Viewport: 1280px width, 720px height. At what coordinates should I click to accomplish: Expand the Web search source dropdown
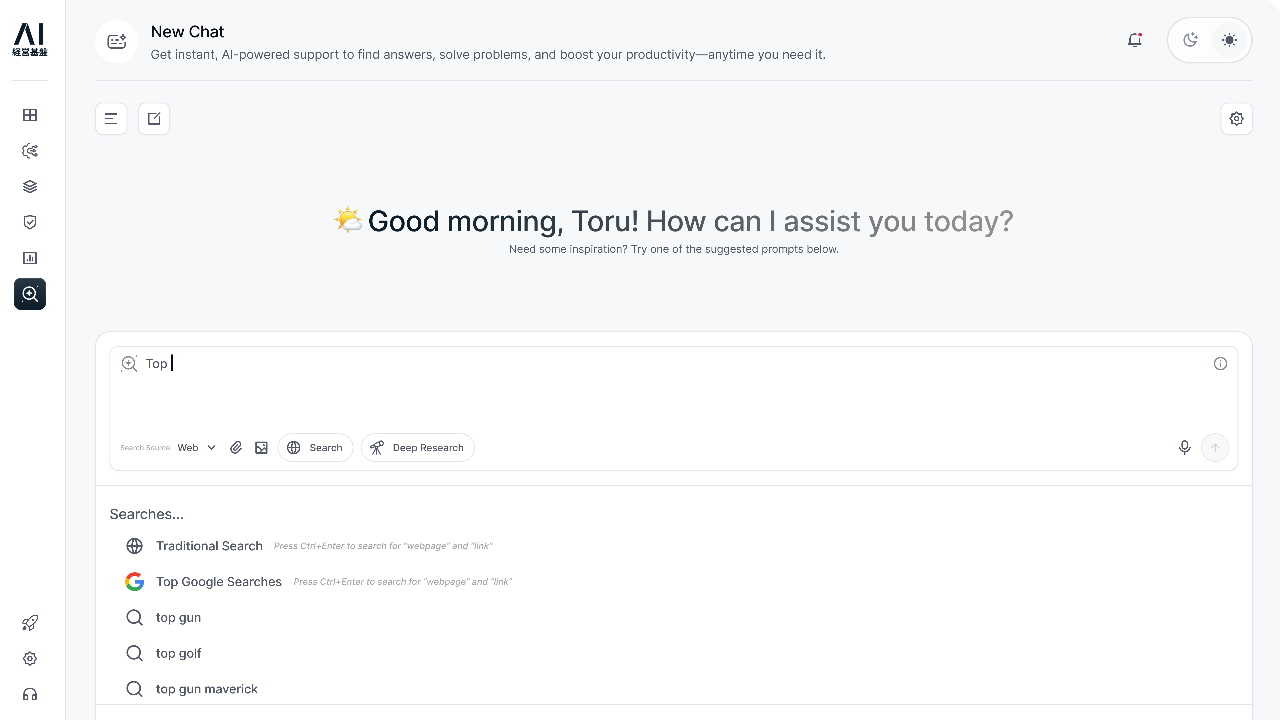point(197,448)
